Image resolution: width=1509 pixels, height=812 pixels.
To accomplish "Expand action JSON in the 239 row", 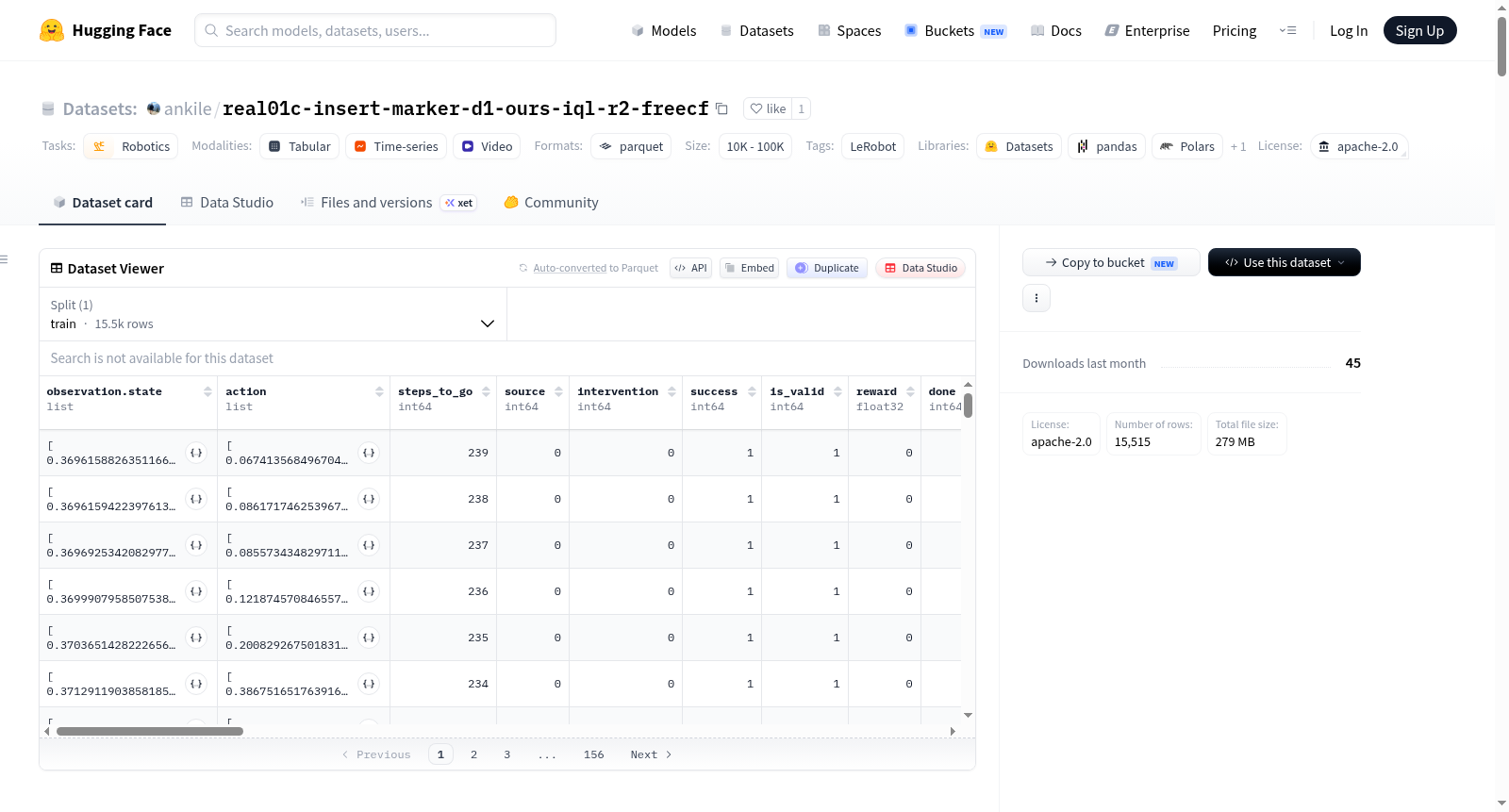I will [369, 453].
